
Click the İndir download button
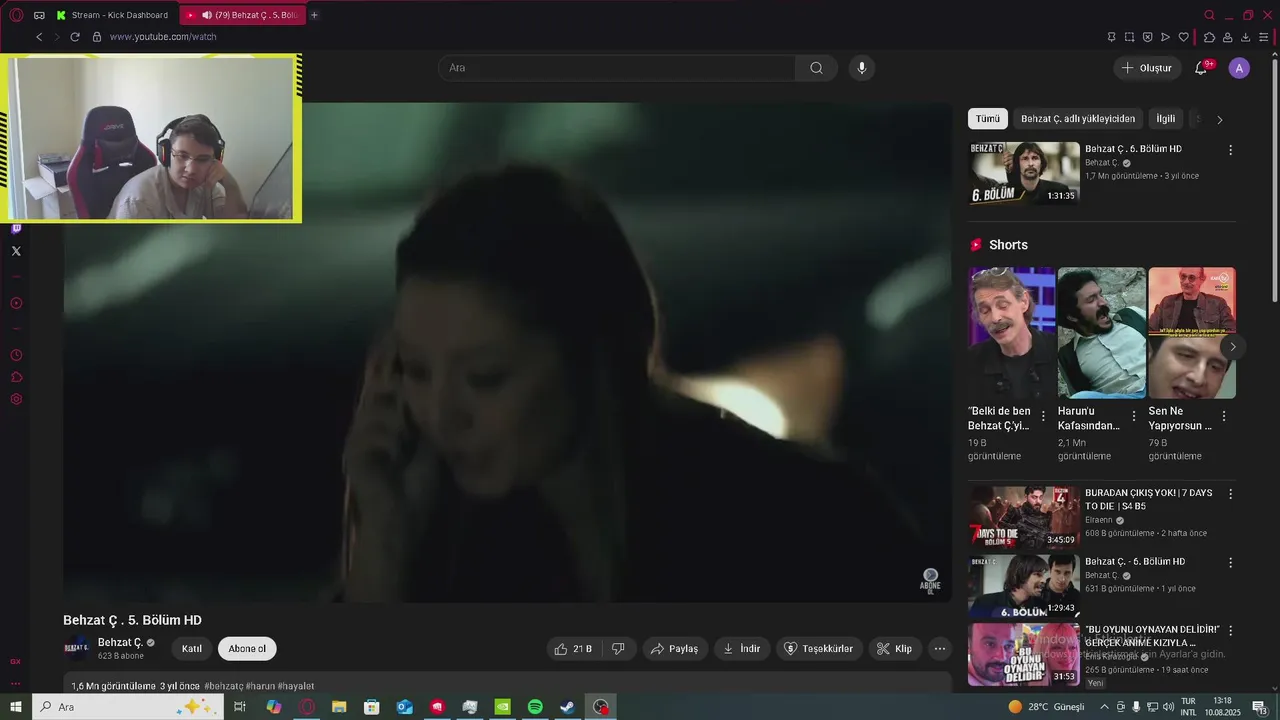(x=742, y=649)
